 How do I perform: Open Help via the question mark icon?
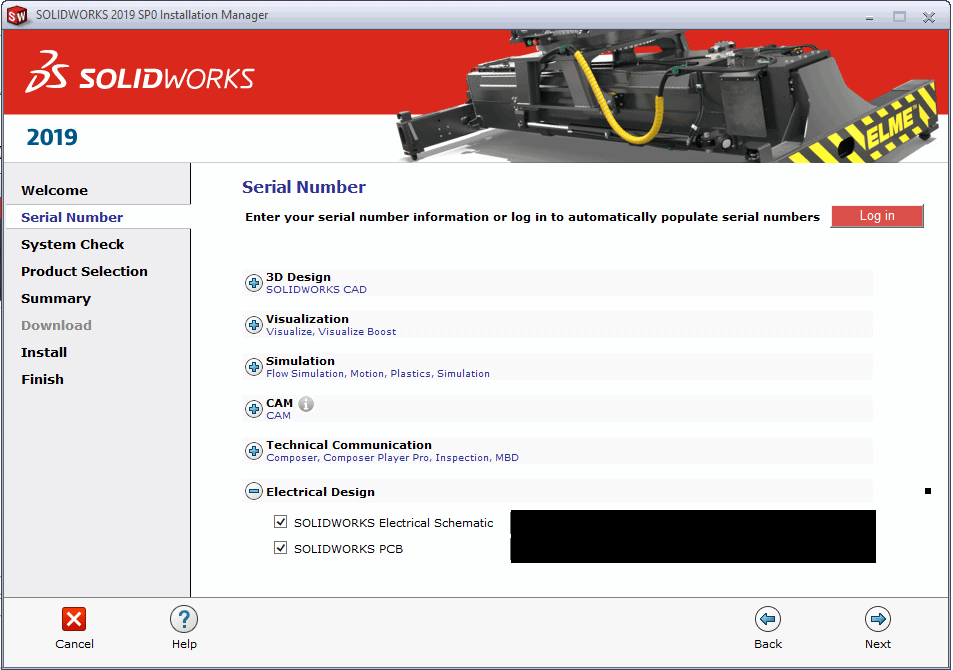(184, 620)
